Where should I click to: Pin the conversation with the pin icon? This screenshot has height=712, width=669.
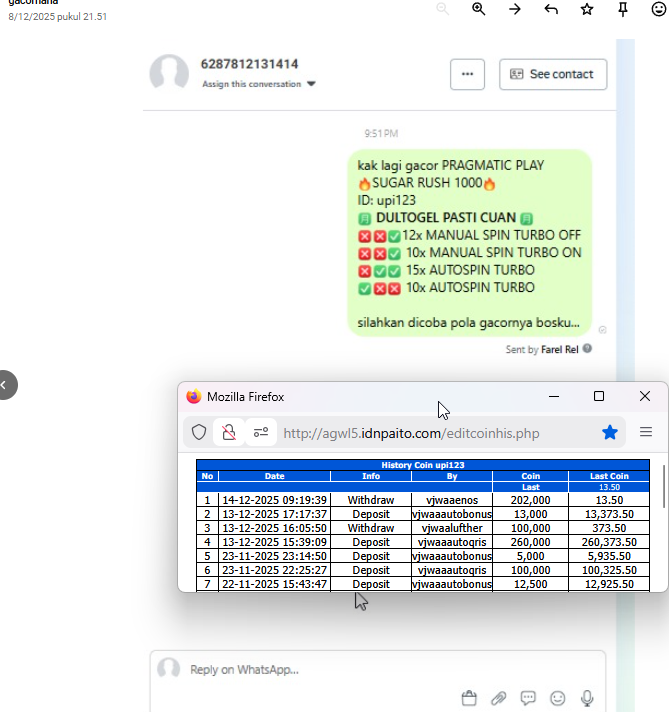[x=623, y=9]
